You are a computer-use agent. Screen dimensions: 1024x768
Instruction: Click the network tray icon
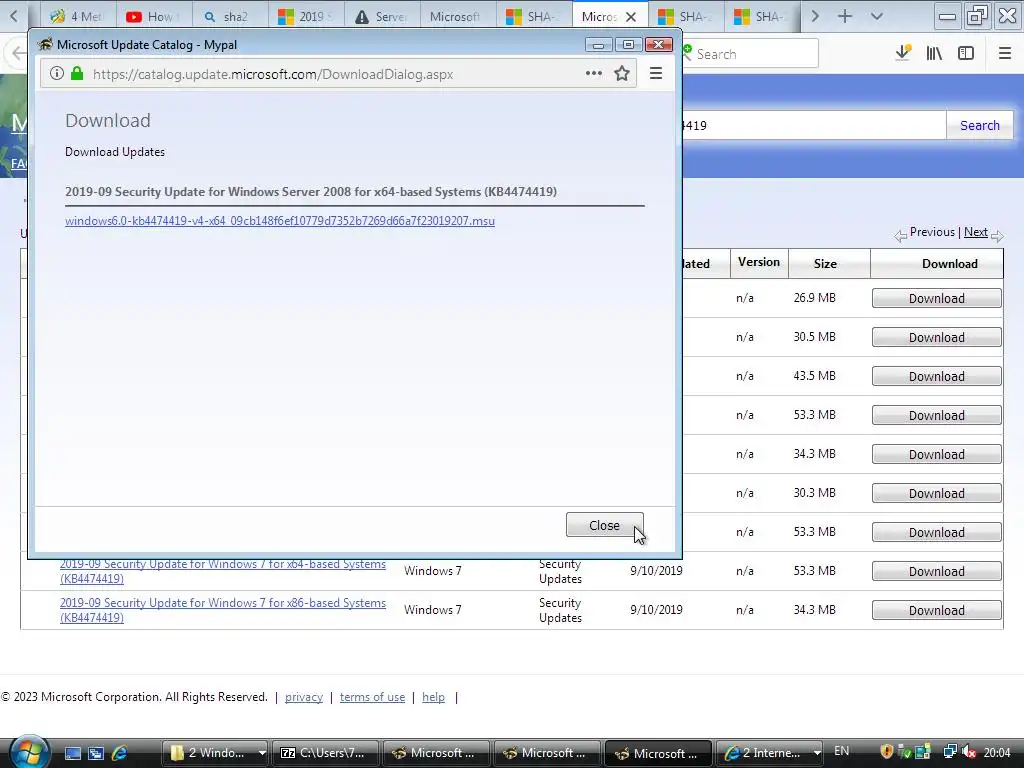[x=950, y=752]
